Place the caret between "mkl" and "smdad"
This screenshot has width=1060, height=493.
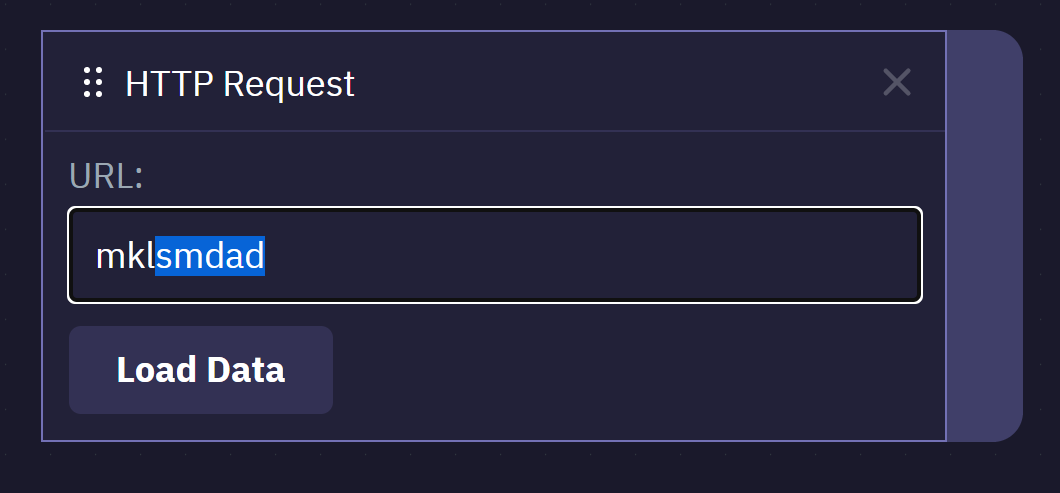coord(155,256)
